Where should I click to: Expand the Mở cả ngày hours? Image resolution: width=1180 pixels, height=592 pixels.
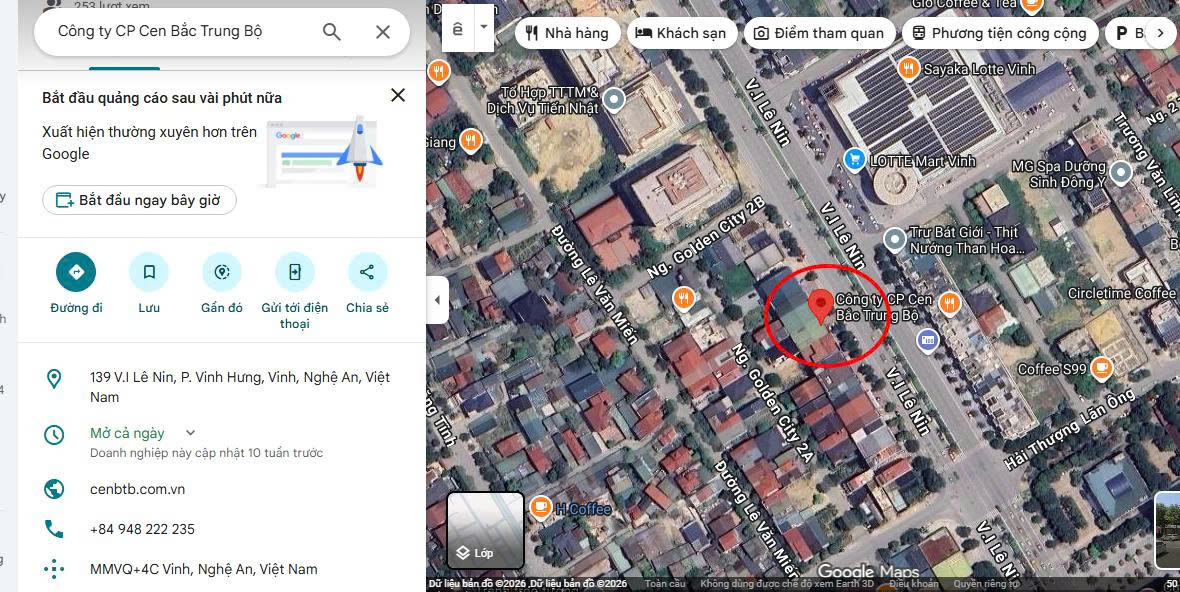click(x=191, y=433)
